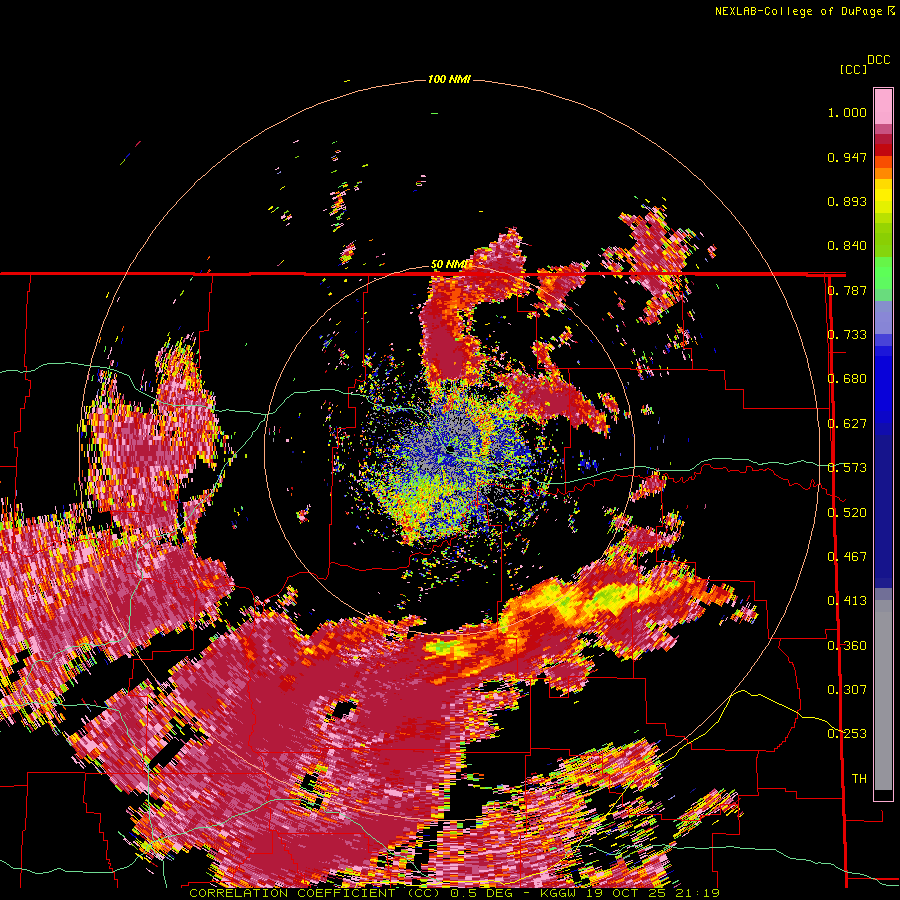Click the 0.5 DEG elevation text
The height and width of the screenshot is (900, 900).
484,893
